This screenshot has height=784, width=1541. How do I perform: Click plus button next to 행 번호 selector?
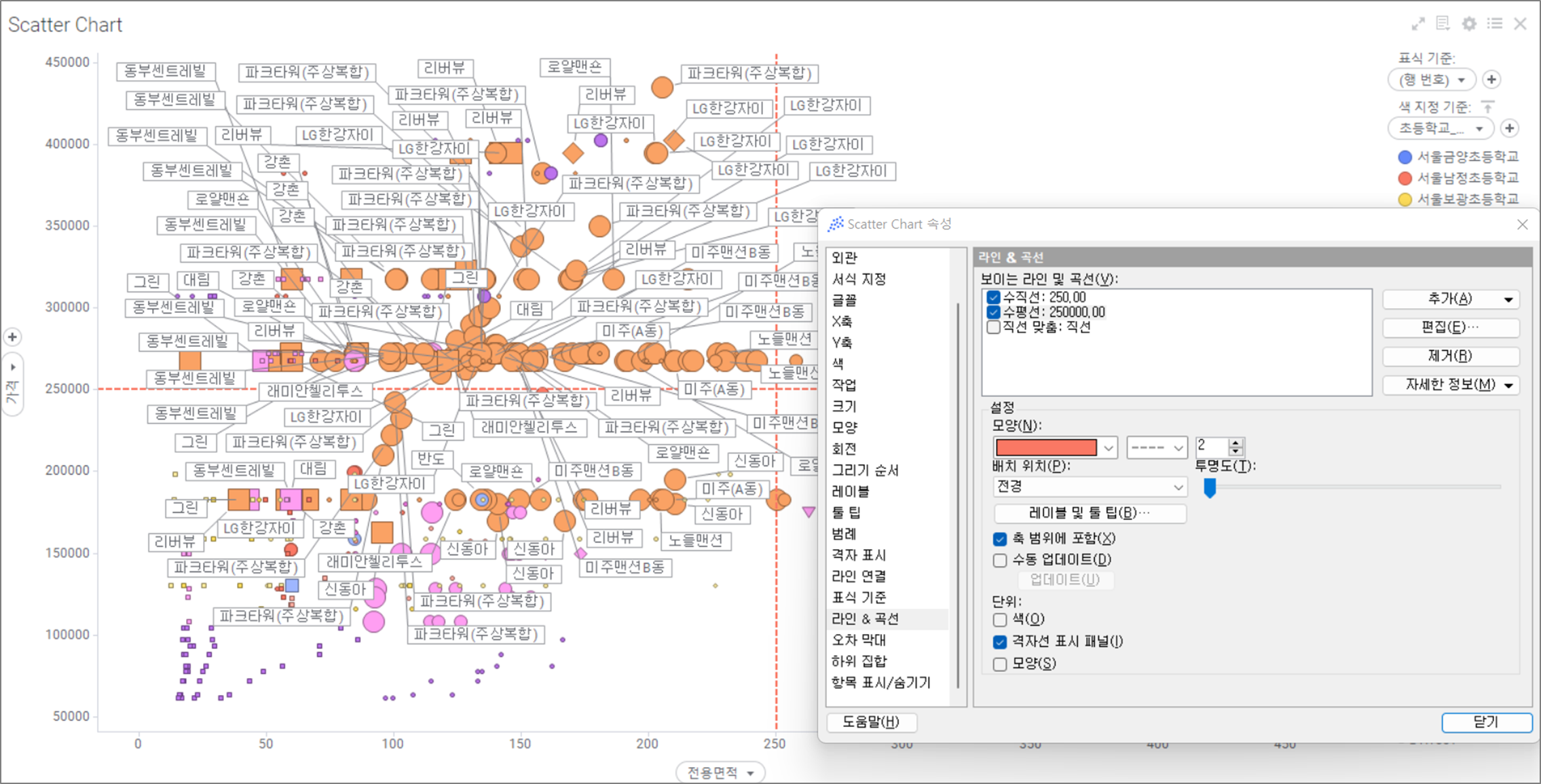click(1491, 80)
